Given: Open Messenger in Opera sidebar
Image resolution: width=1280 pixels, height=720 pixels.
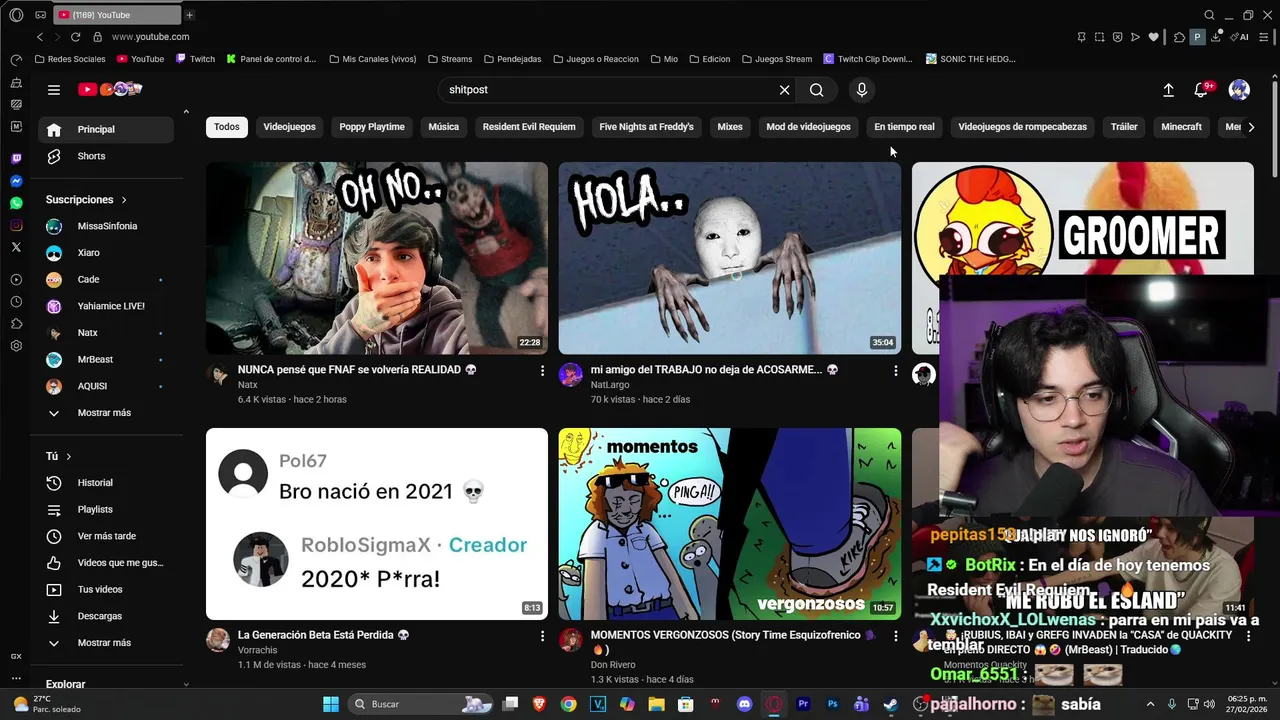Looking at the screenshot, I should point(16,181).
